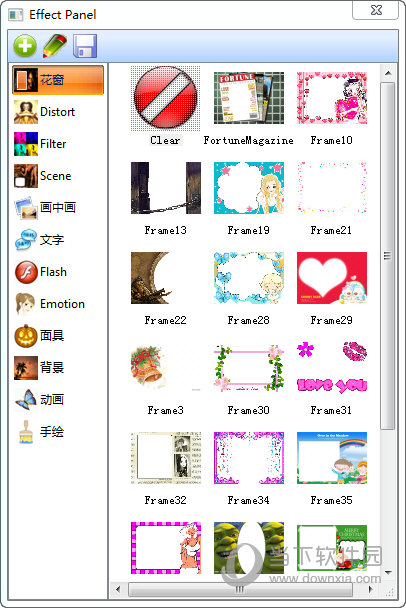Select the green Christmas frame thumbnail
Screen dimensions: 406x608
pos(332,548)
